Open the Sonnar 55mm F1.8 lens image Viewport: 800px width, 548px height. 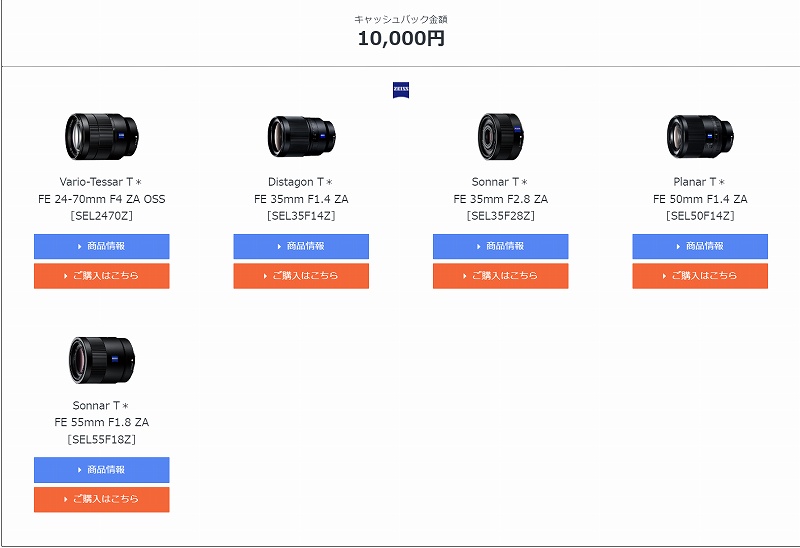[x=102, y=360]
